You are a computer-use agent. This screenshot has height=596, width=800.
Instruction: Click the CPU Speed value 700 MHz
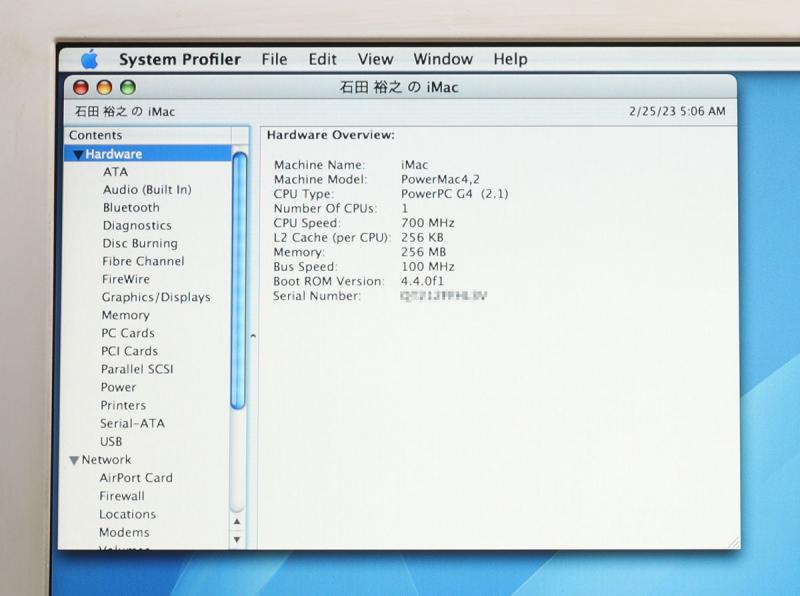[428, 223]
